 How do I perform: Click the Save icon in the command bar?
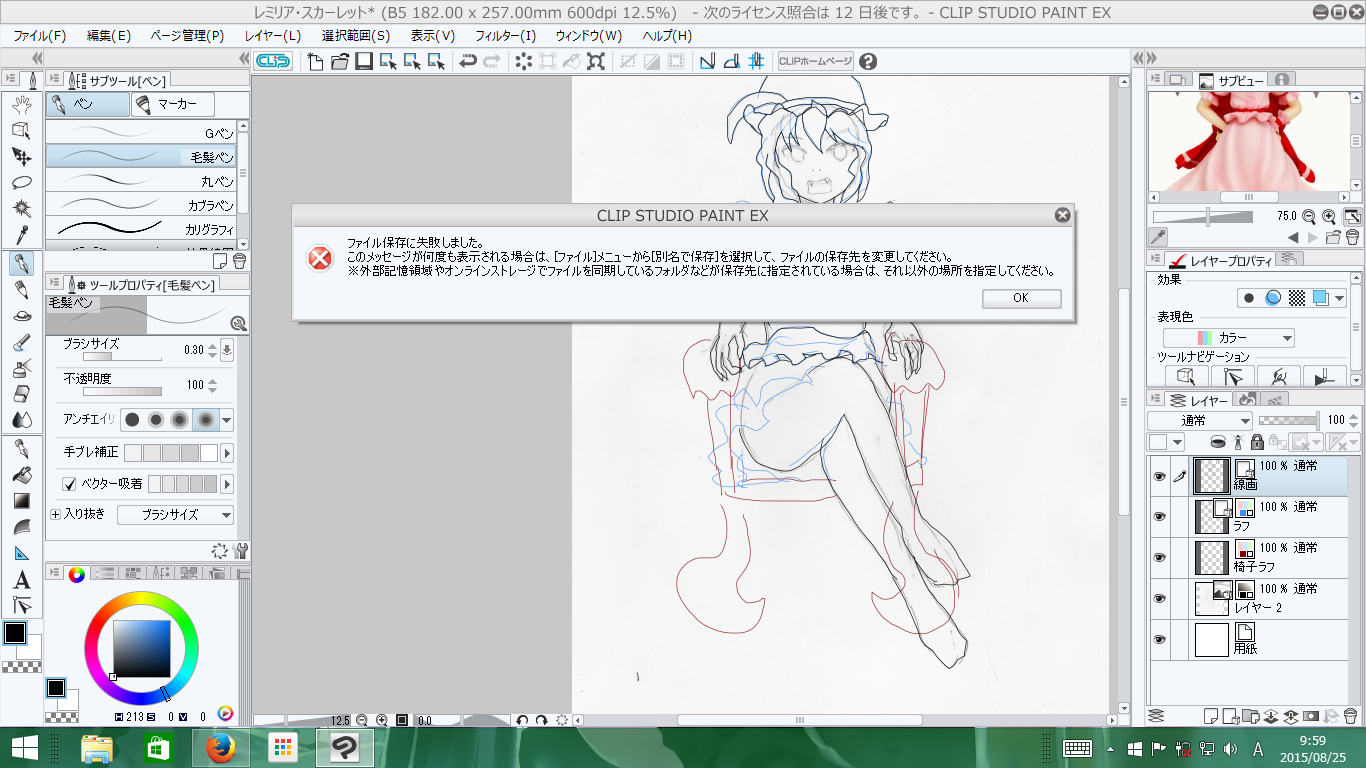tap(363, 62)
